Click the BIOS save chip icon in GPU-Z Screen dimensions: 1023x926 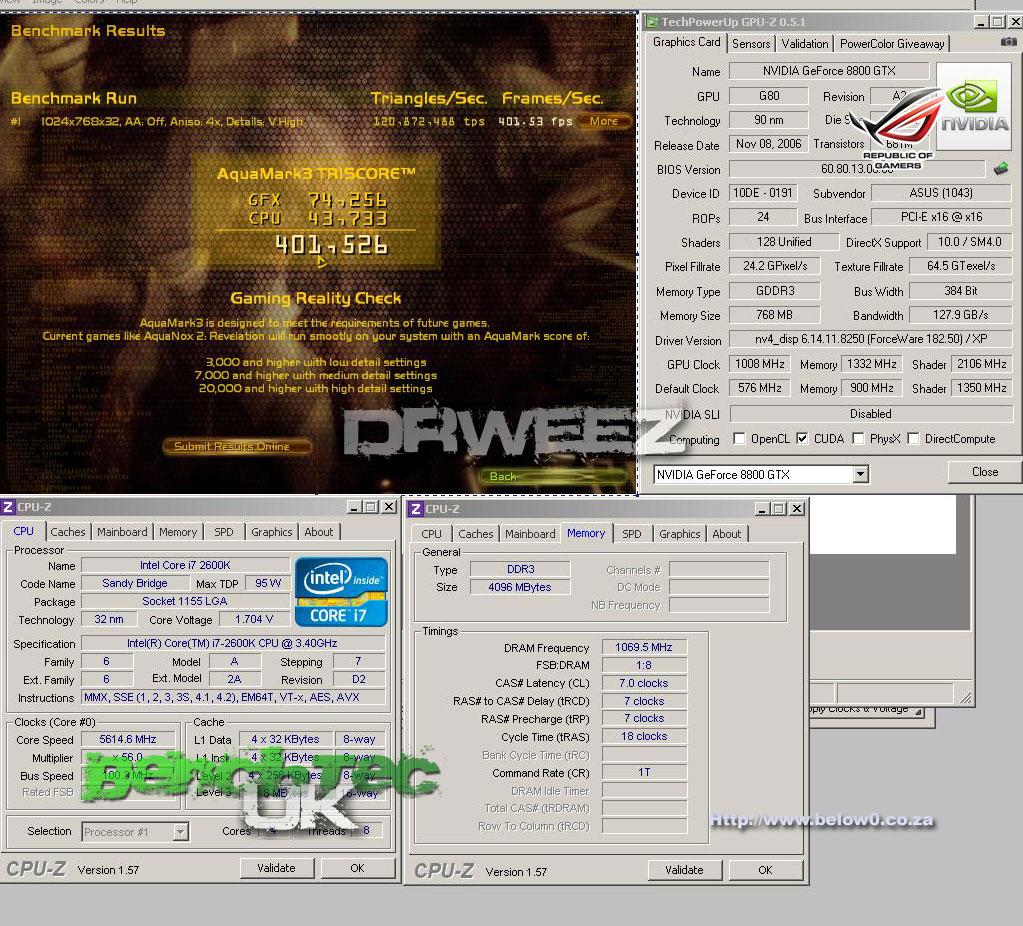1001,169
